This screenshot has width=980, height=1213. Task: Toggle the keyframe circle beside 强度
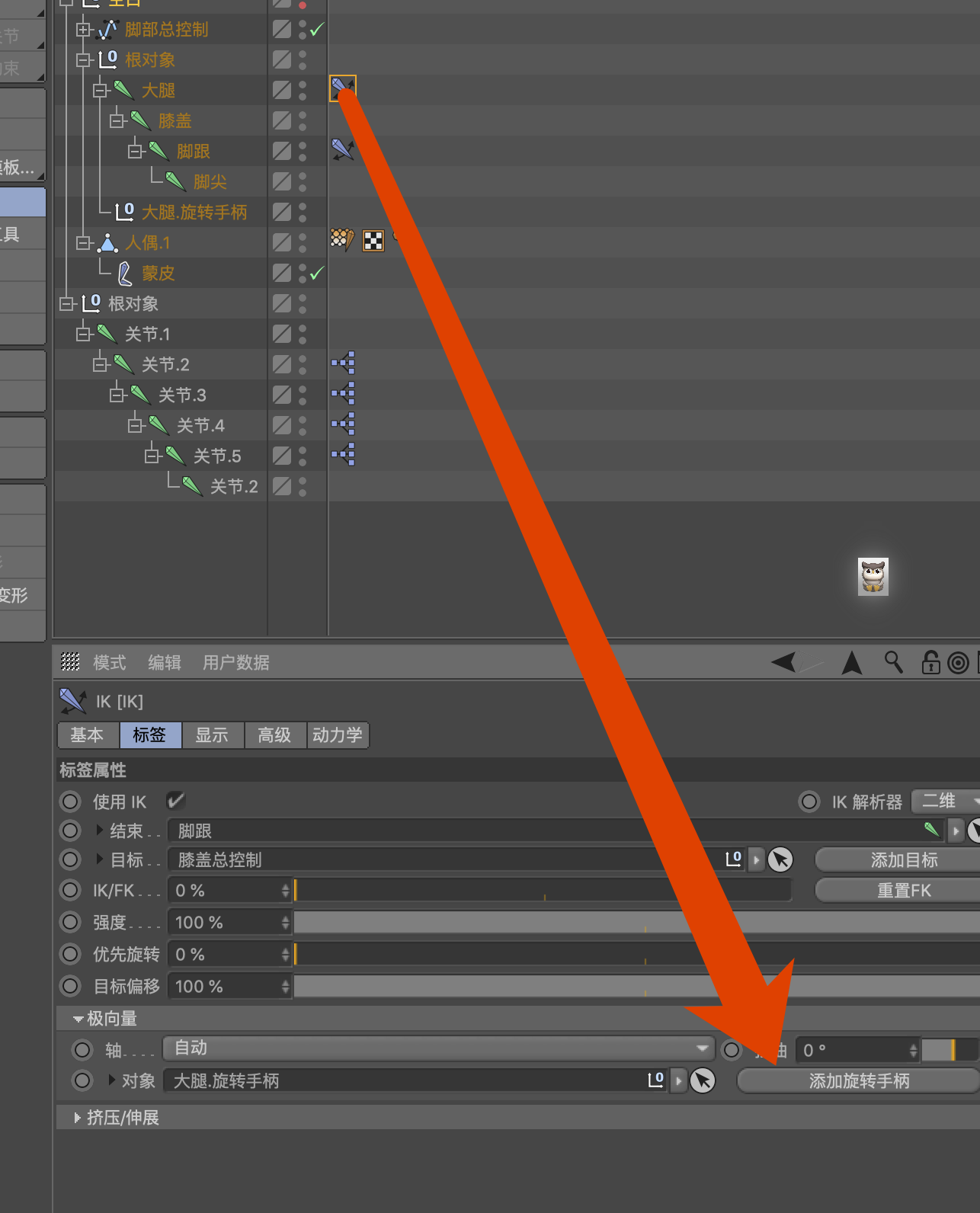(x=70, y=922)
